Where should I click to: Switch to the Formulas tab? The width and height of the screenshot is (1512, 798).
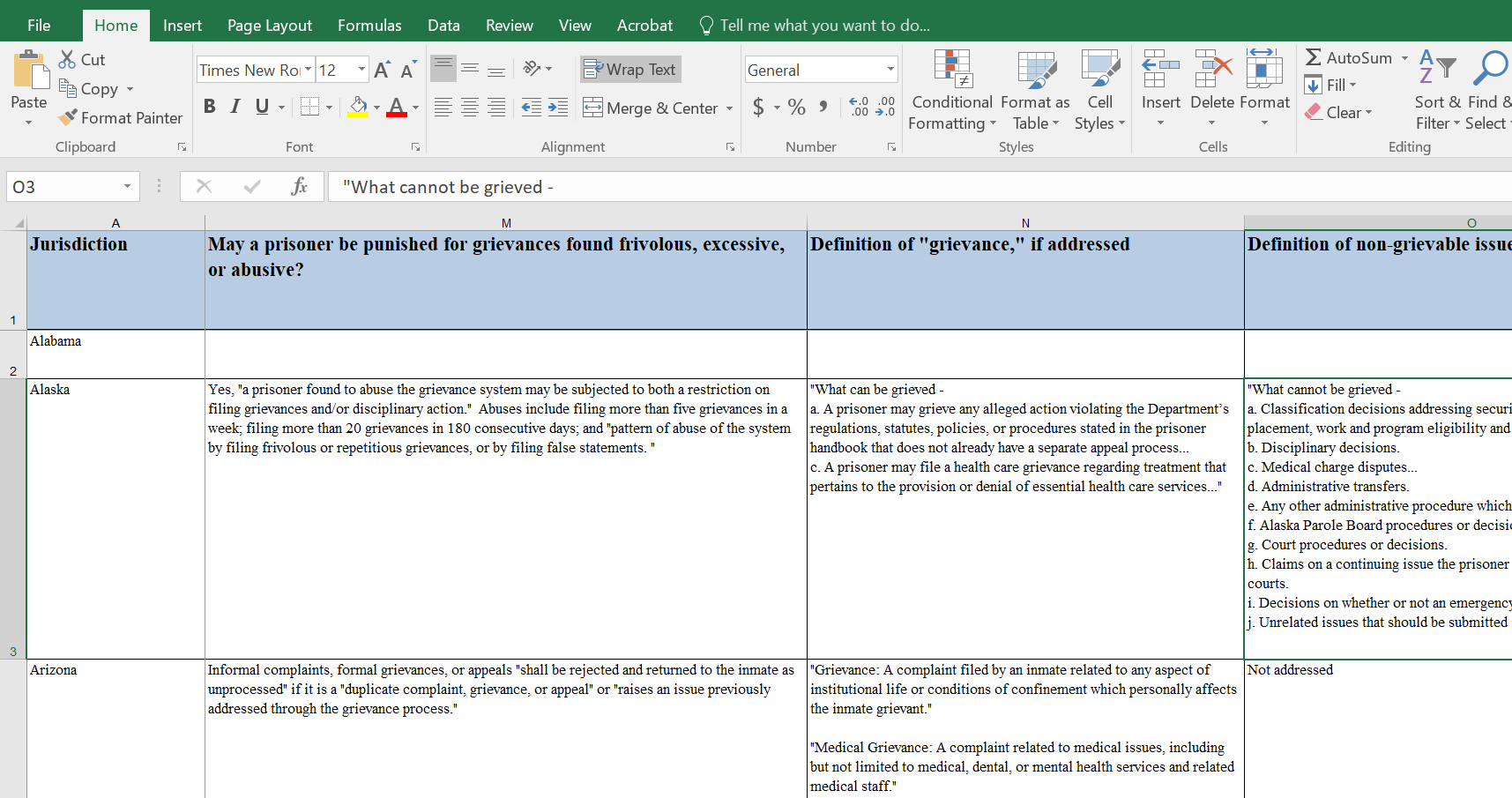tap(369, 26)
